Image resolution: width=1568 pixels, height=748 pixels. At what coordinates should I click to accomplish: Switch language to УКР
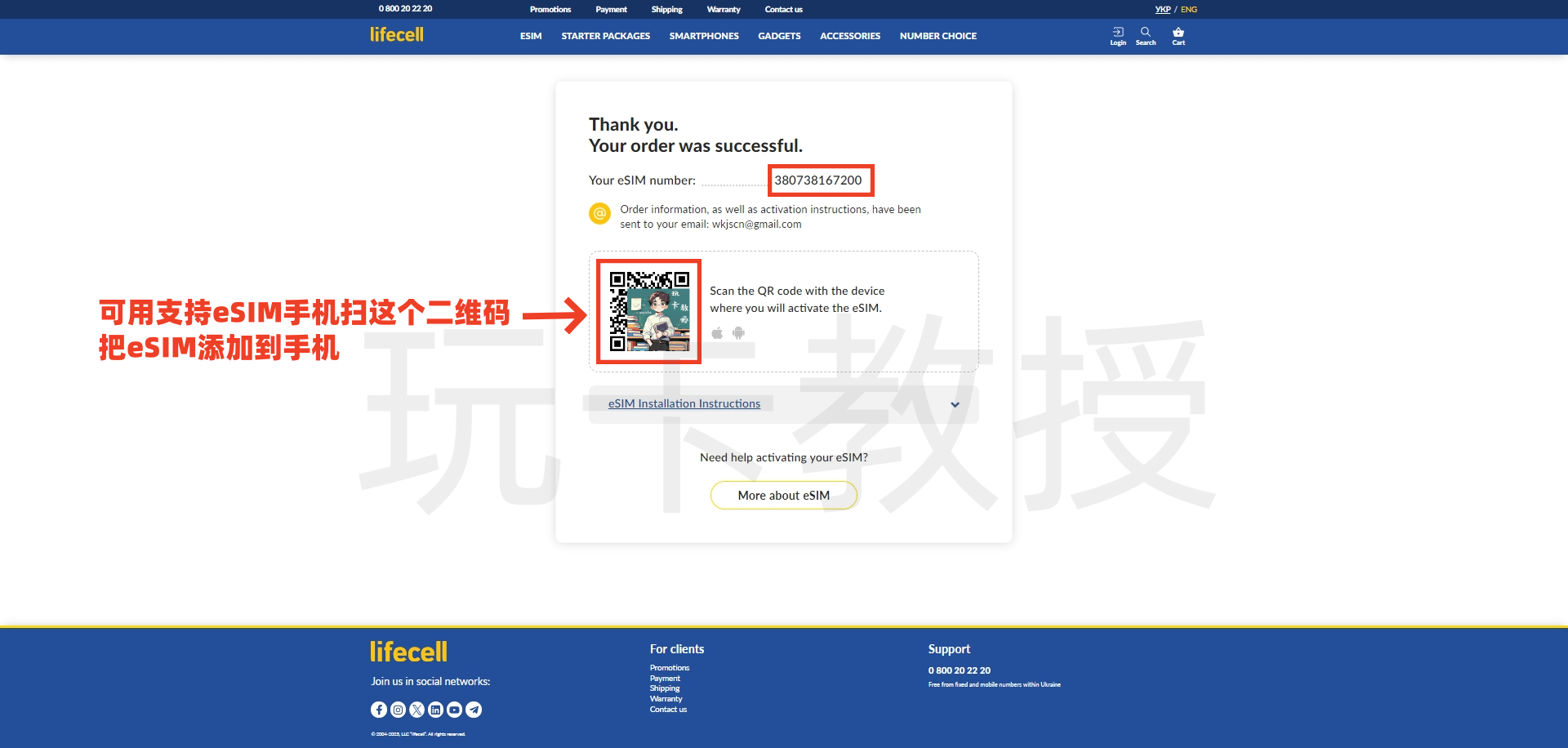(x=1163, y=10)
